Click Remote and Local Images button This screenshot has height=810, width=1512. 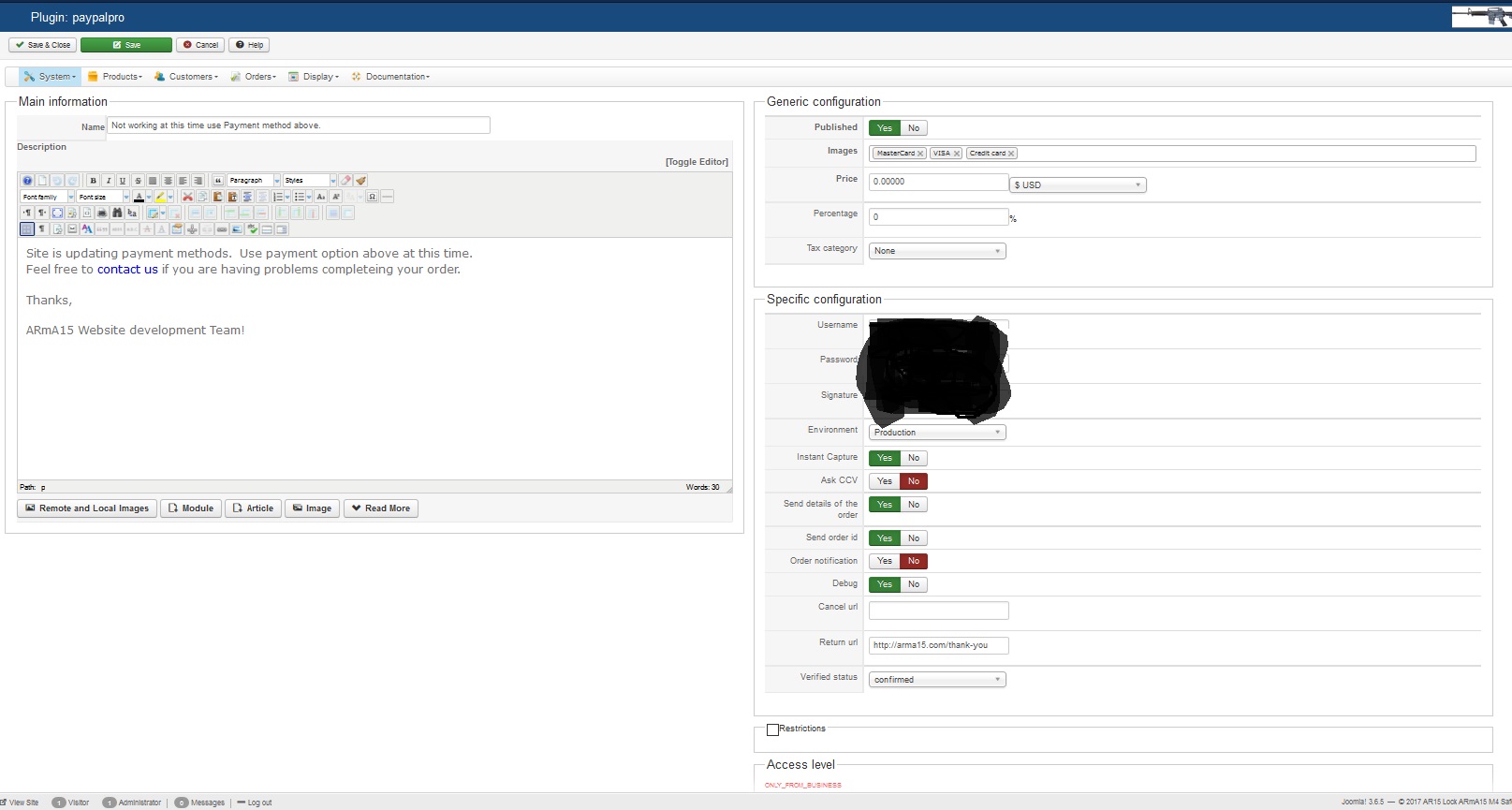[x=87, y=508]
